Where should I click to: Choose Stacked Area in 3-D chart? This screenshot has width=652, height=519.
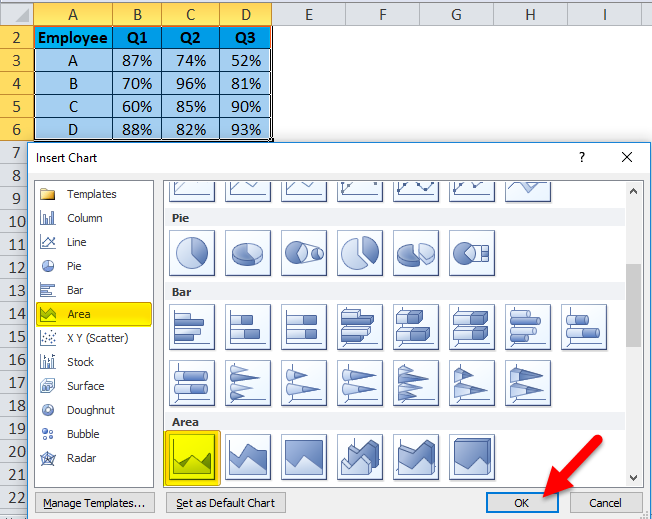[416, 457]
